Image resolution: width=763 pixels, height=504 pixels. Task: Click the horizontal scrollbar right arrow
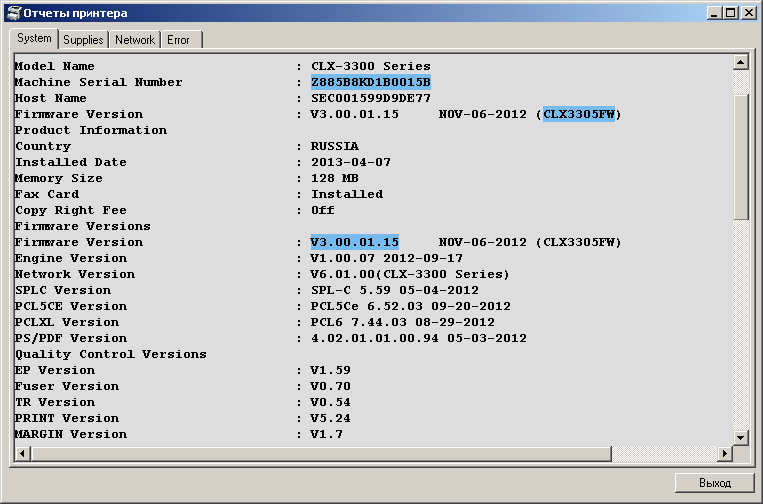click(725, 453)
